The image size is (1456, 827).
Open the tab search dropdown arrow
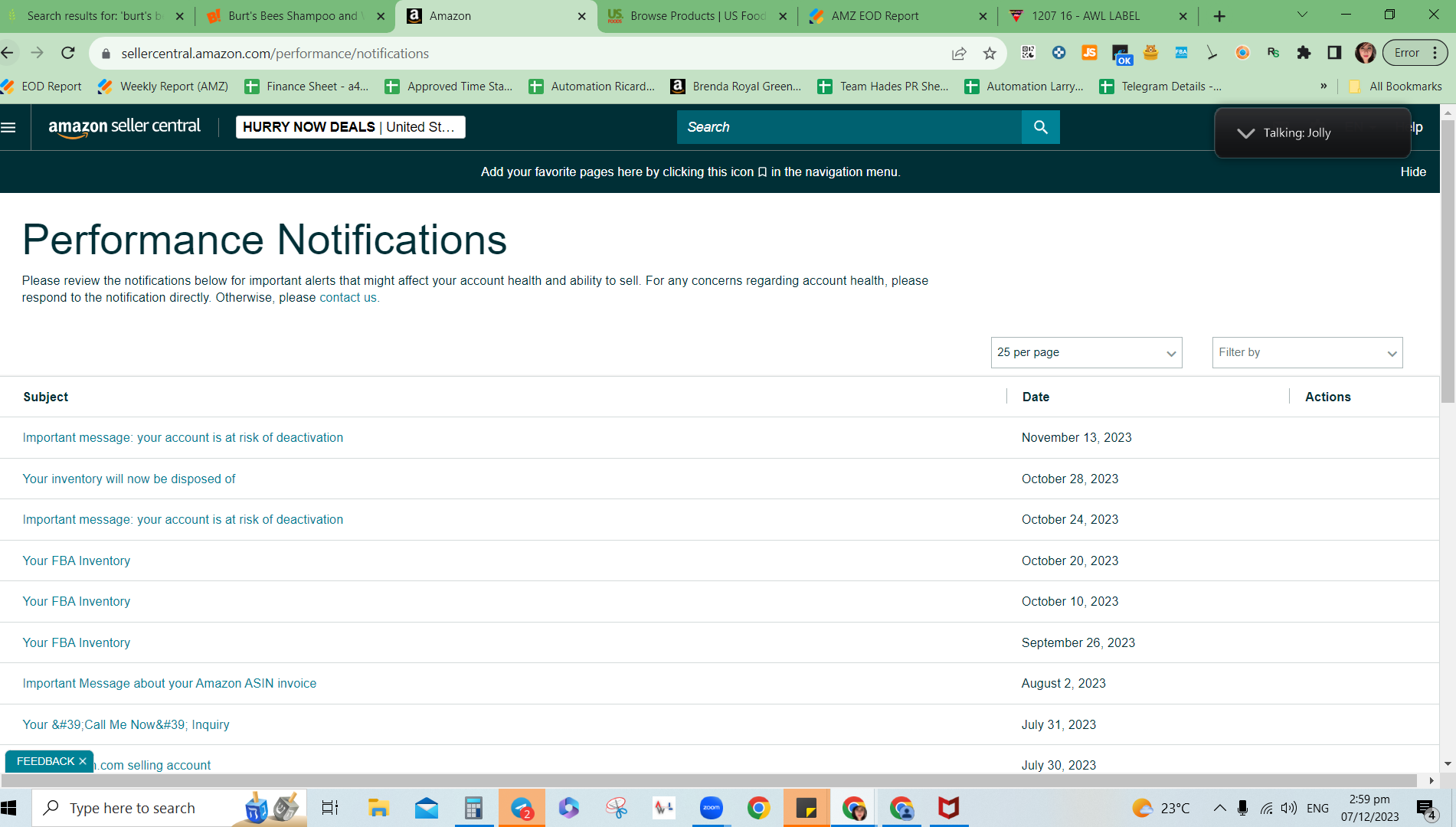(1302, 15)
